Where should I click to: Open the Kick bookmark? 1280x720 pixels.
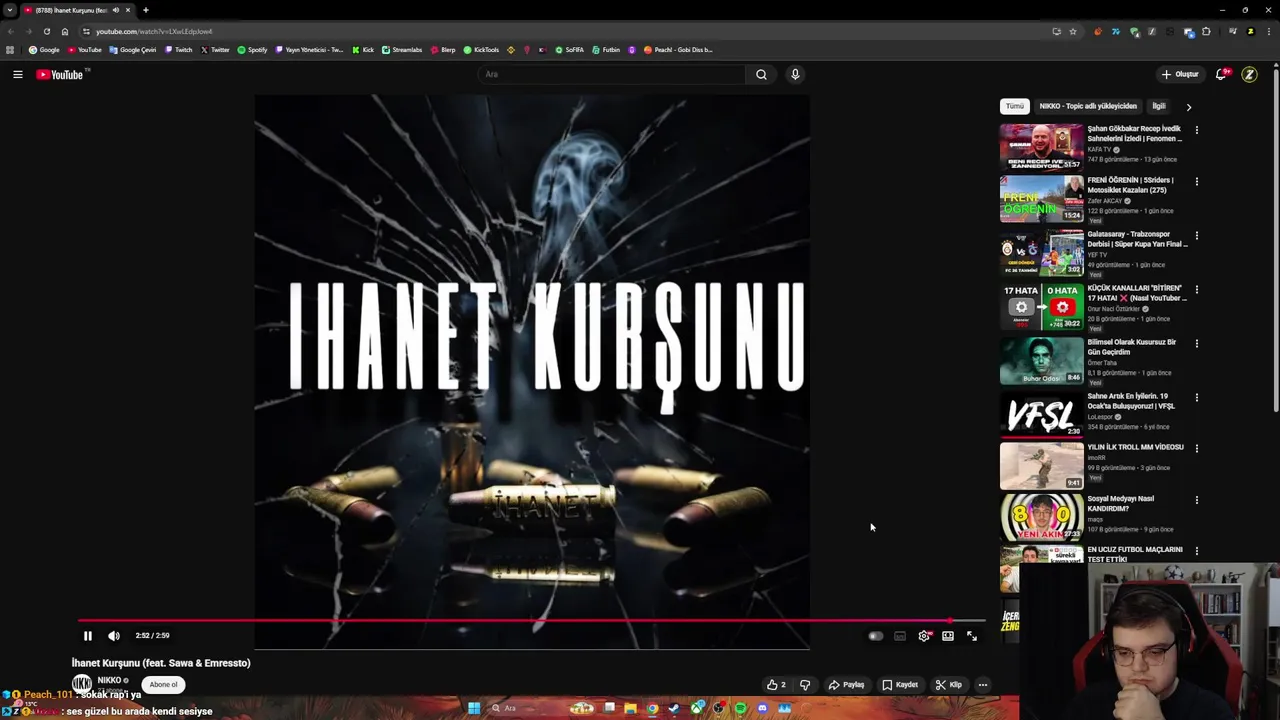363,50
